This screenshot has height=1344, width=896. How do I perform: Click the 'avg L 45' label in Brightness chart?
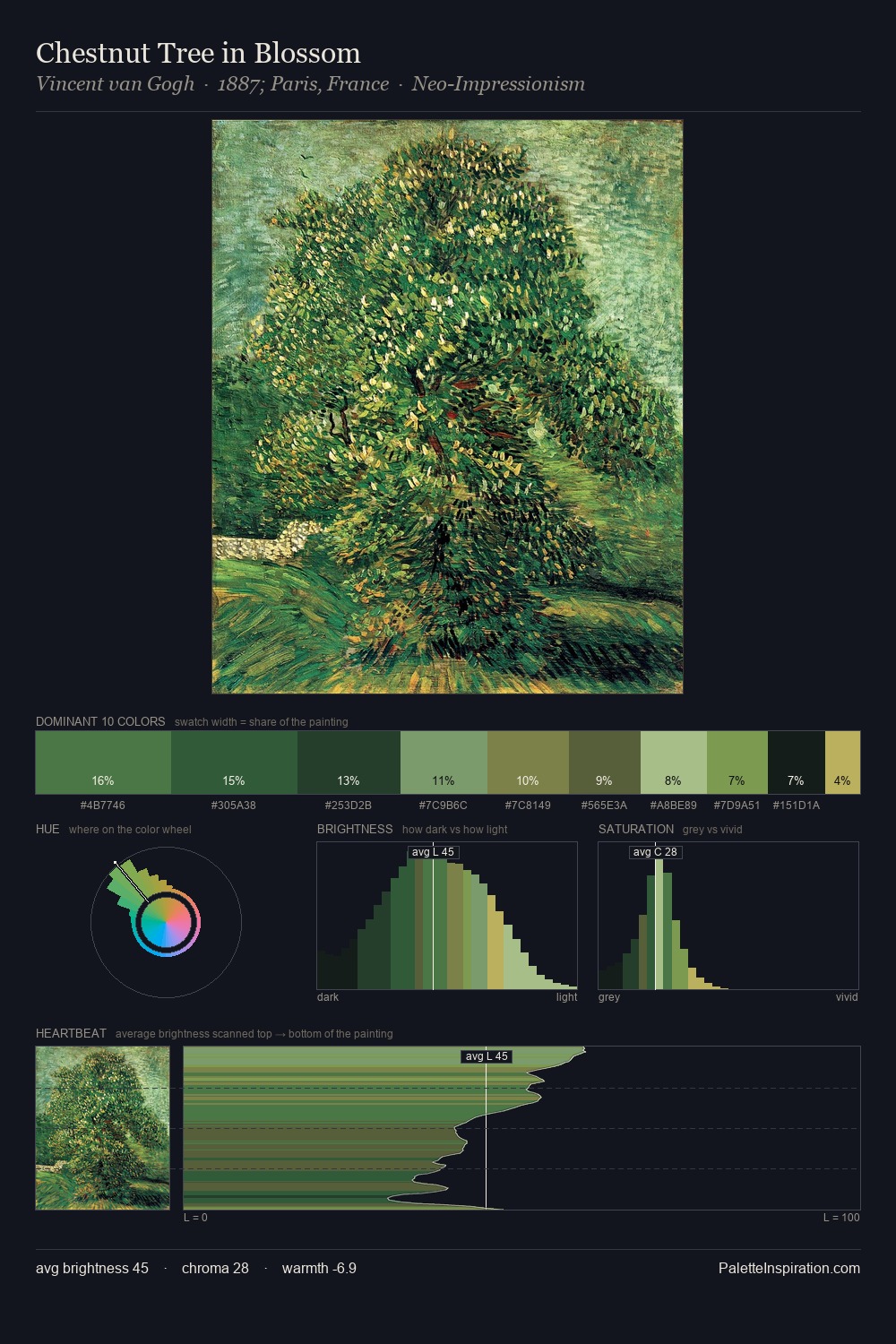point(434,852)
